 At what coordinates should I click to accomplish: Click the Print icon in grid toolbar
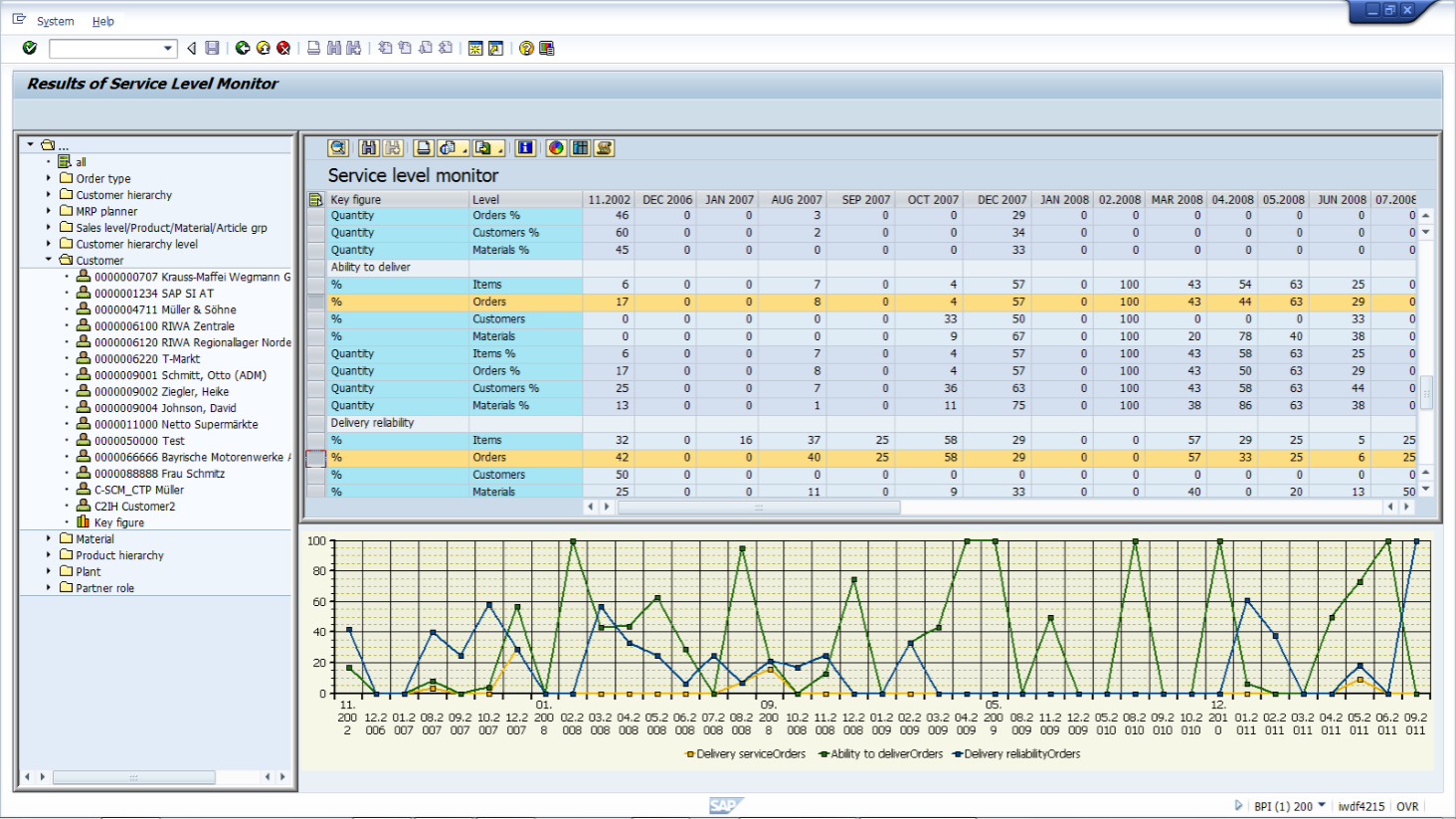(424, 148)
